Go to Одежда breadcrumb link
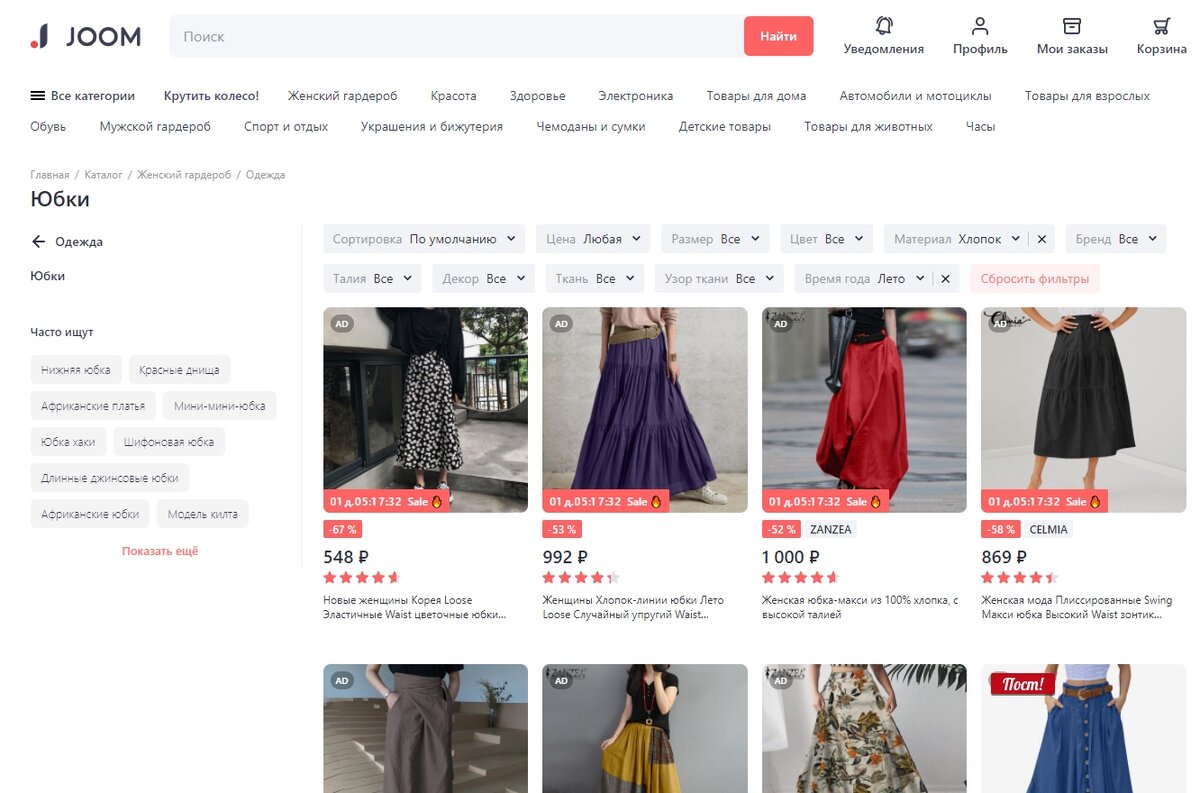The width and height of the screenshot is (1200, 793). point(265,174)
